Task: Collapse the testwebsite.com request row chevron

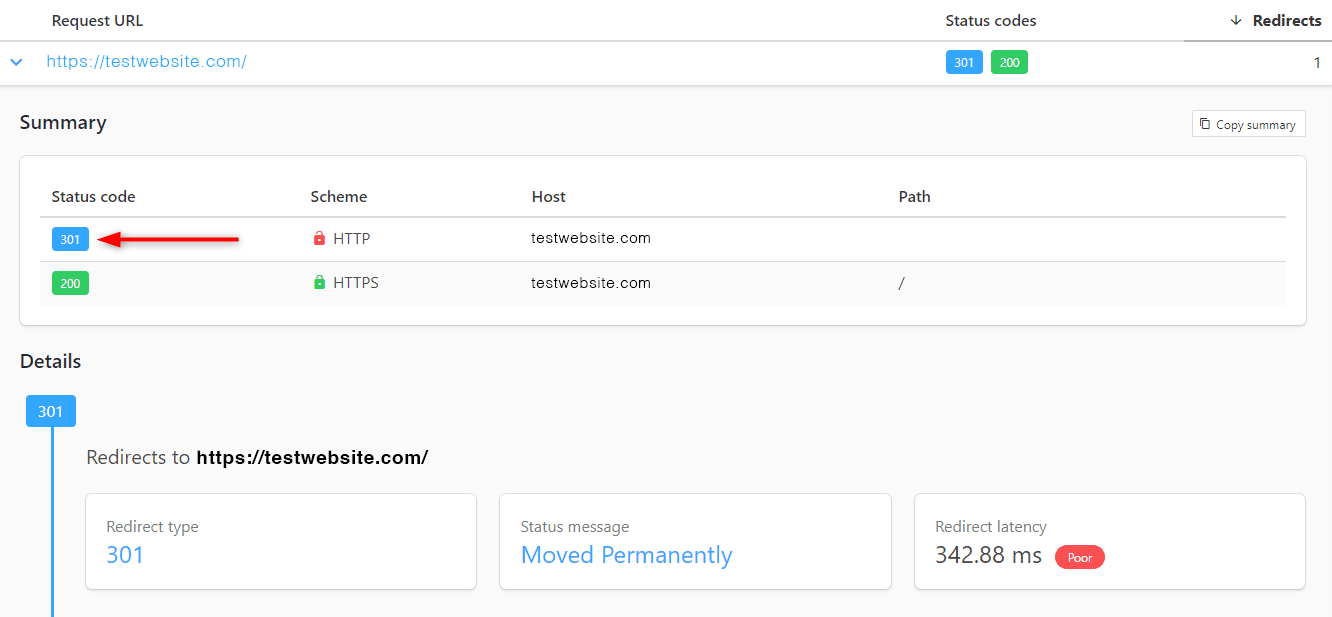Action: tap(16, 62)
